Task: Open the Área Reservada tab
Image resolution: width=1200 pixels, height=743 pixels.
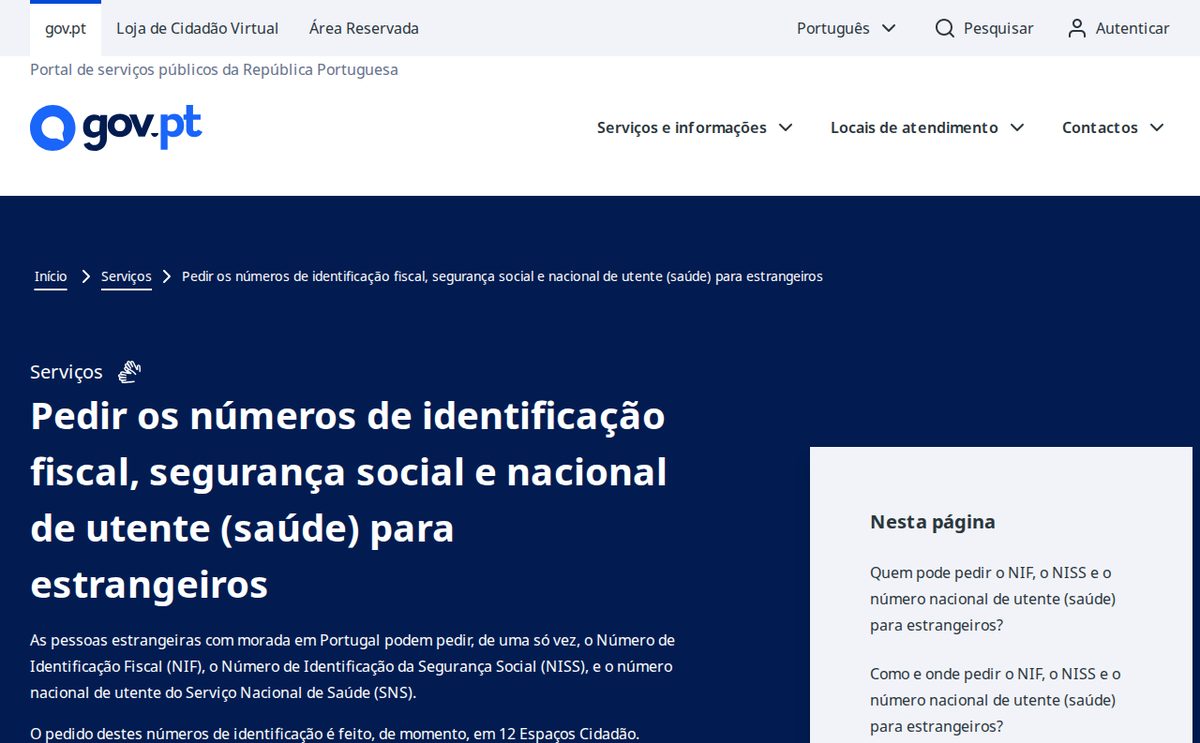Action: 364,28
